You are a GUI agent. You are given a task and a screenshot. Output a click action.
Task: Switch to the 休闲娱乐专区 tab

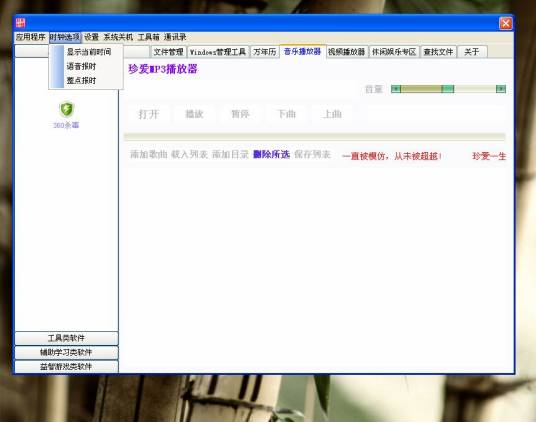(x=394, y=52)
